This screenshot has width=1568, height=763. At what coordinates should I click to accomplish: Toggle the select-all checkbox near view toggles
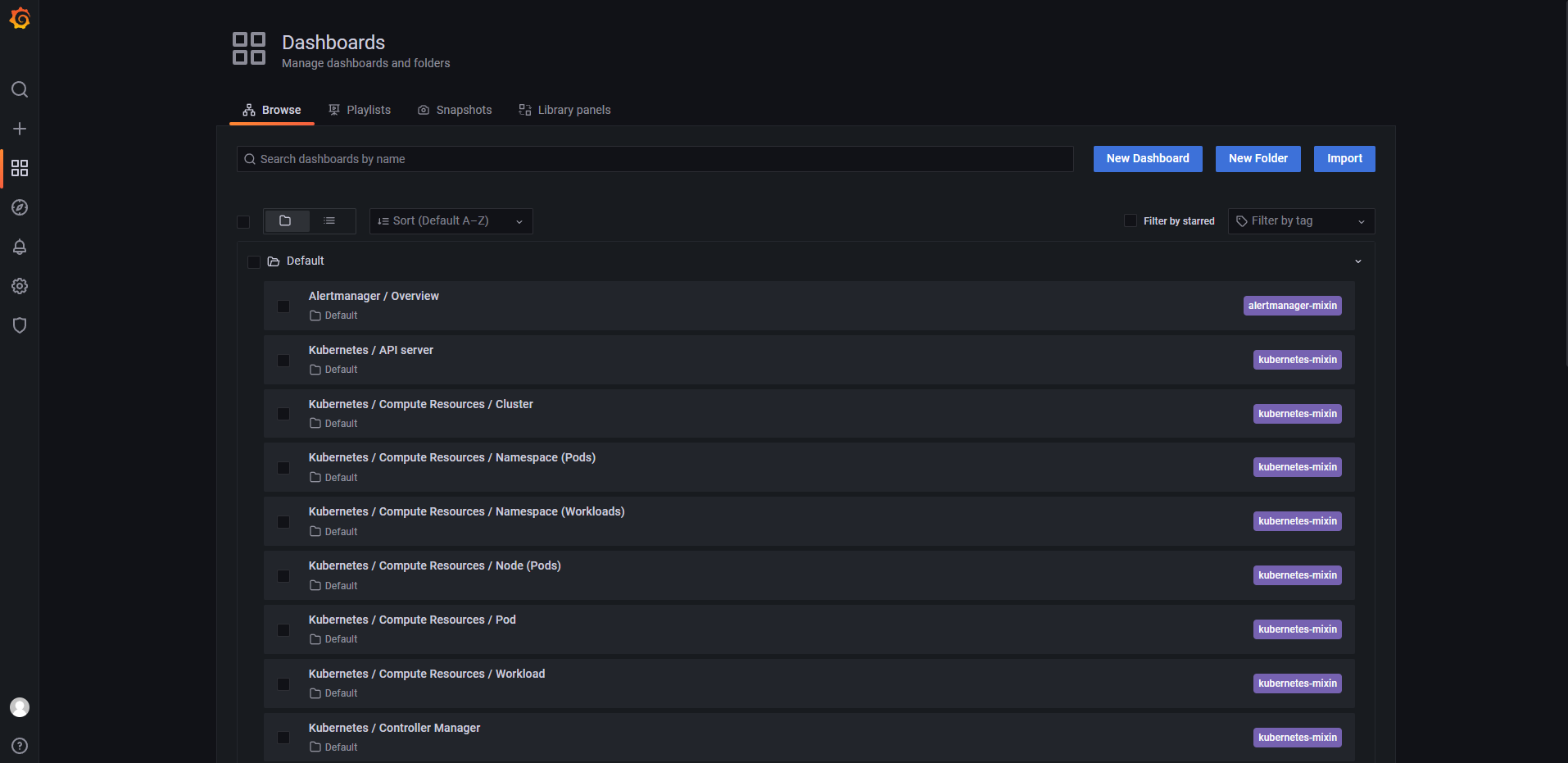coord(243,222)
